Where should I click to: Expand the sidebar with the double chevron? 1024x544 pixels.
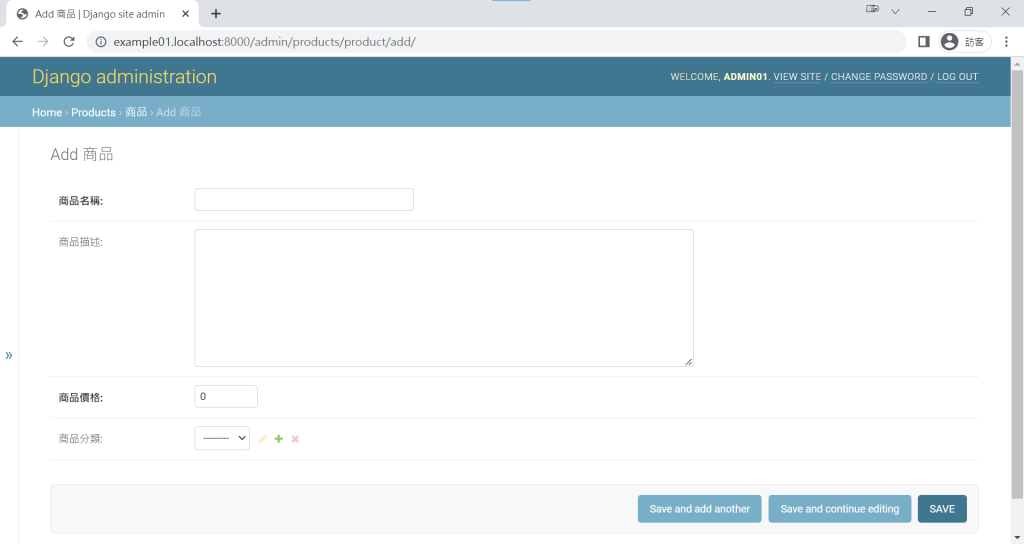8,355
